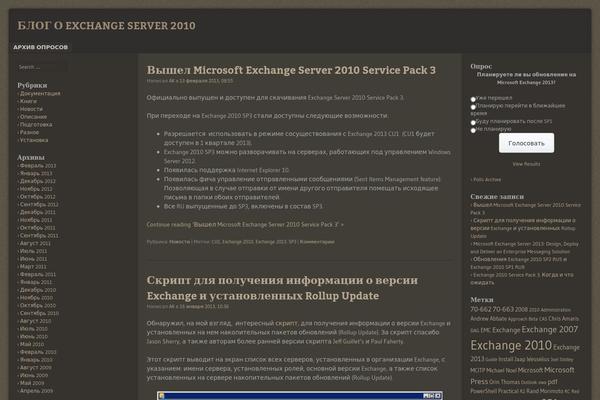Screen dimensions: 600x400
Task: Open the Polls Archive link
Action: (x=487, y=180)
